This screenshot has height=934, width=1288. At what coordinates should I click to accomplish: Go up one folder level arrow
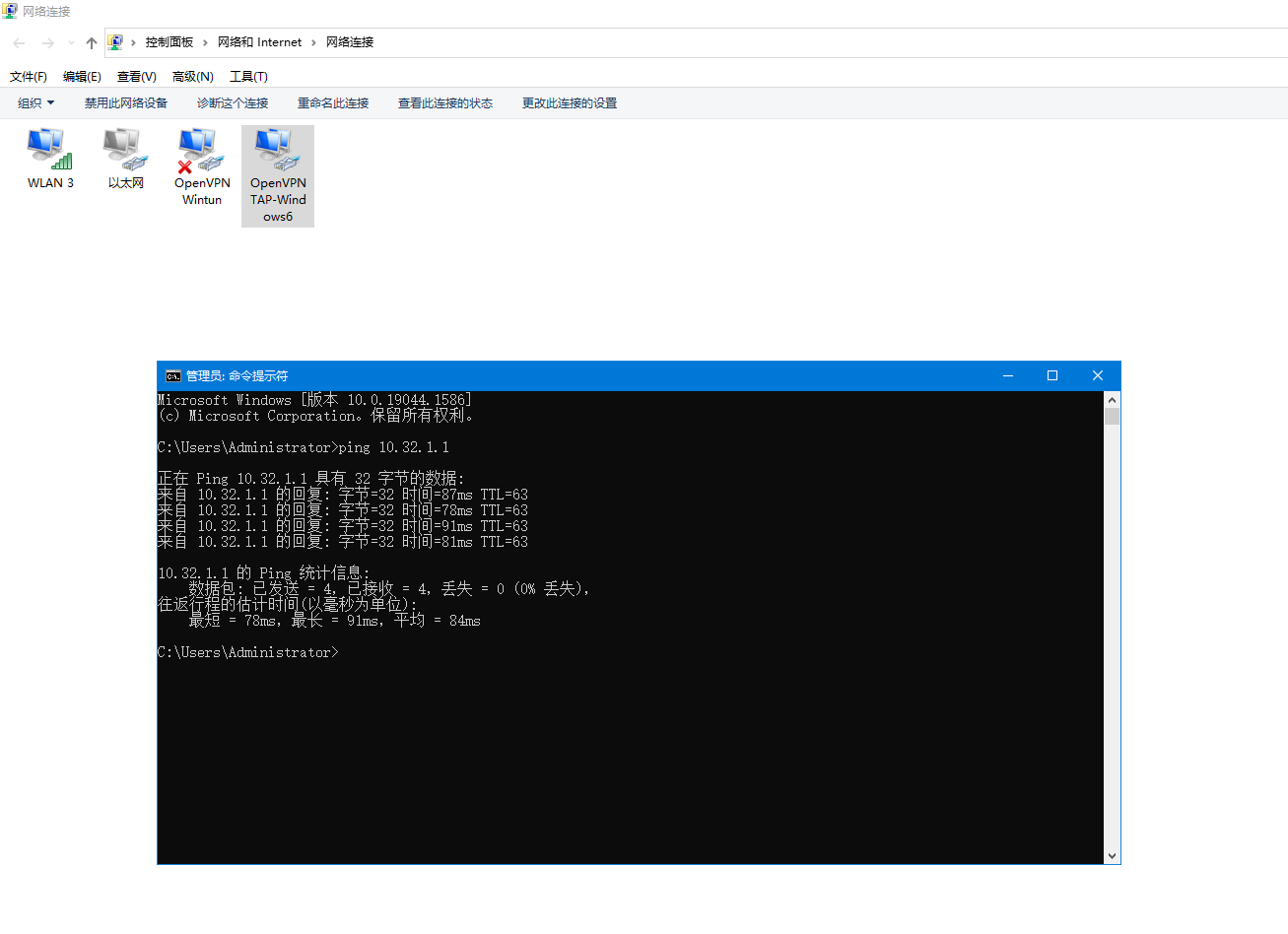92,42
